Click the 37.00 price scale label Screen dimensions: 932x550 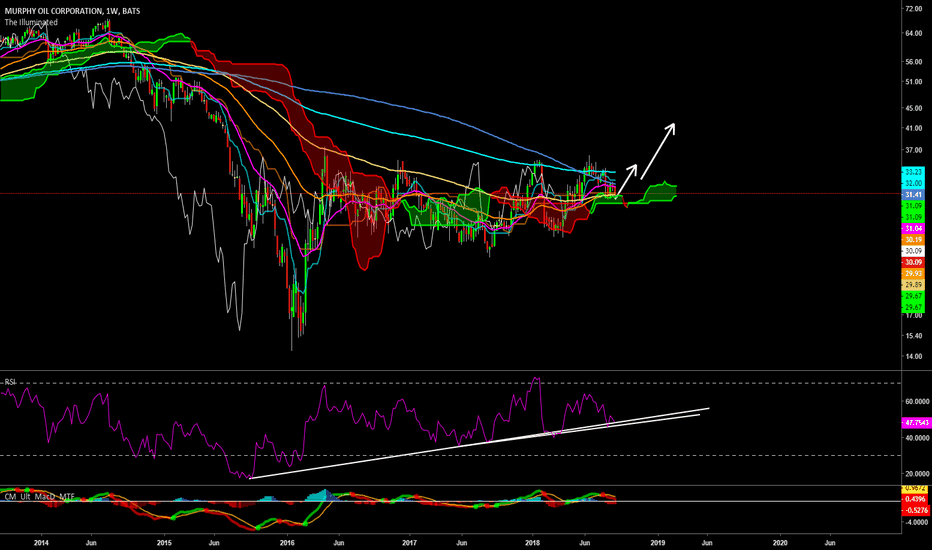(x=913, y=150)
